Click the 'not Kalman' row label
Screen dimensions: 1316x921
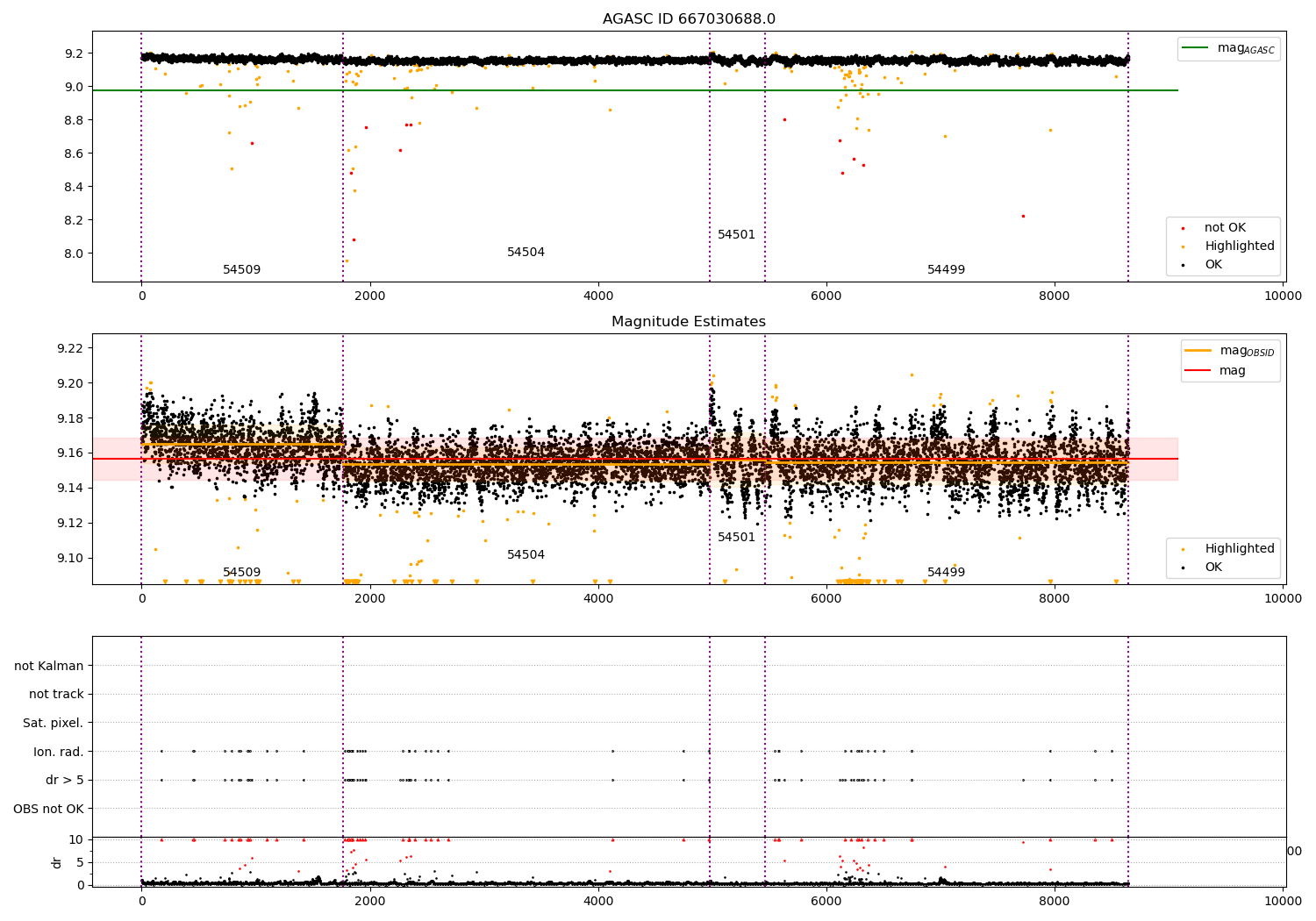49,666
